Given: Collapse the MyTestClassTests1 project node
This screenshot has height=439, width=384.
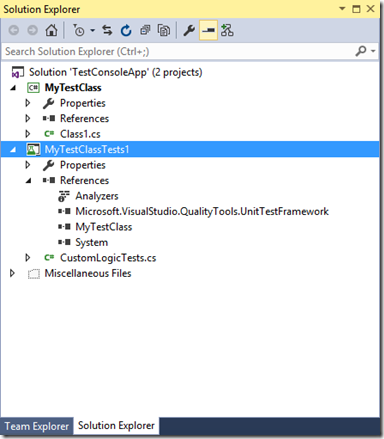Looking at the screenshot, I should click(13, 150).
